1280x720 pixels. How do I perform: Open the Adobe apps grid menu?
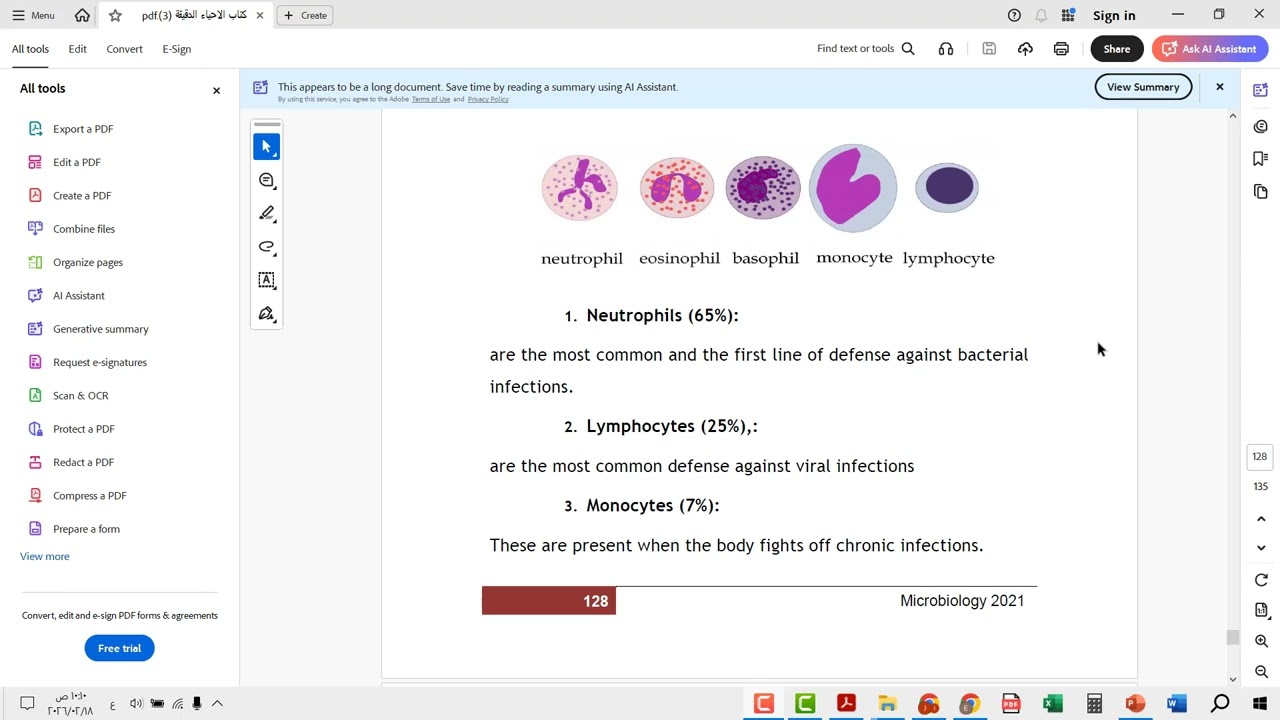1068,15
